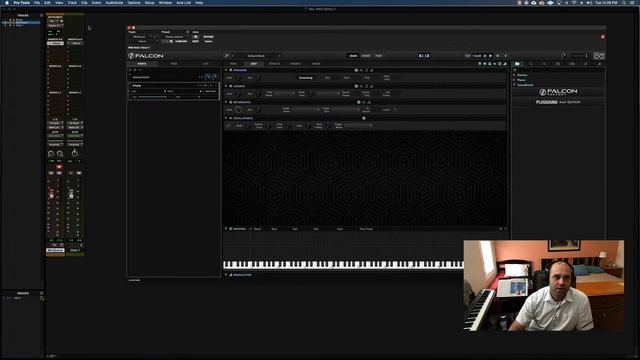Click the Program gain knob
640x360 pixels.
(x=238, y=78)
